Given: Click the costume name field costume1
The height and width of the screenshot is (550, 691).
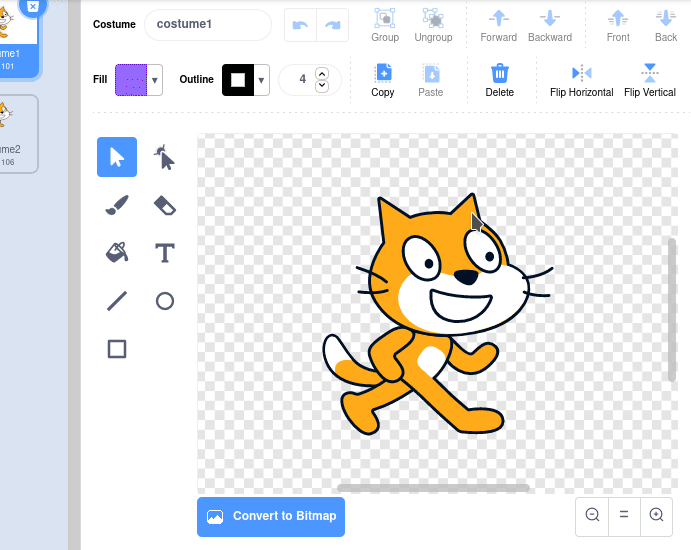Looking at the screenshot, I should (208, 25).
